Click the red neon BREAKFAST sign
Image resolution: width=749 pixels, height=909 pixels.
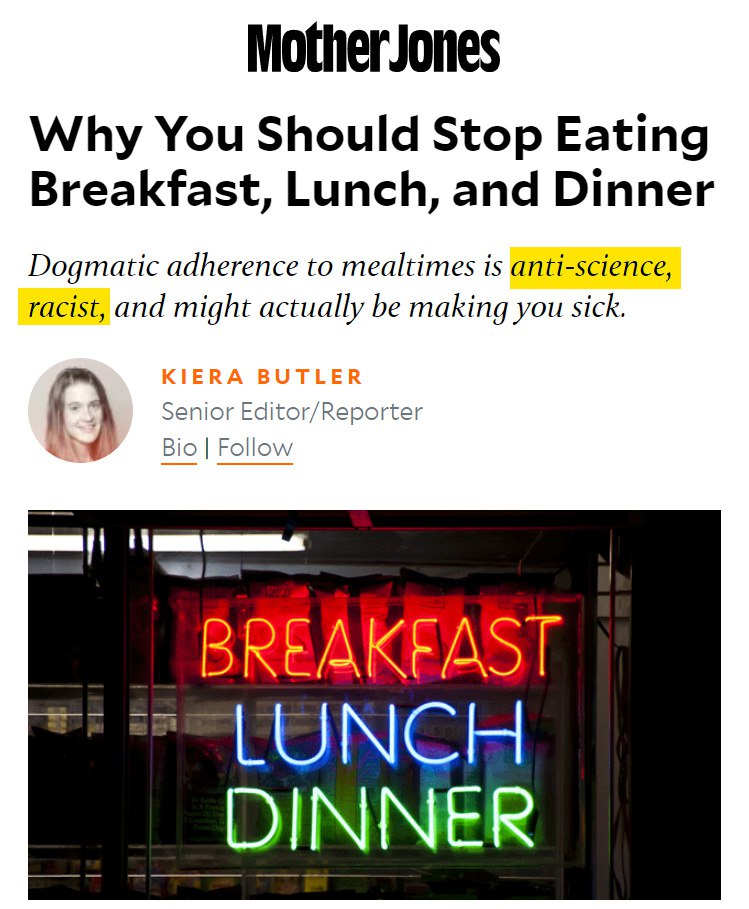[x=380, y=648]
